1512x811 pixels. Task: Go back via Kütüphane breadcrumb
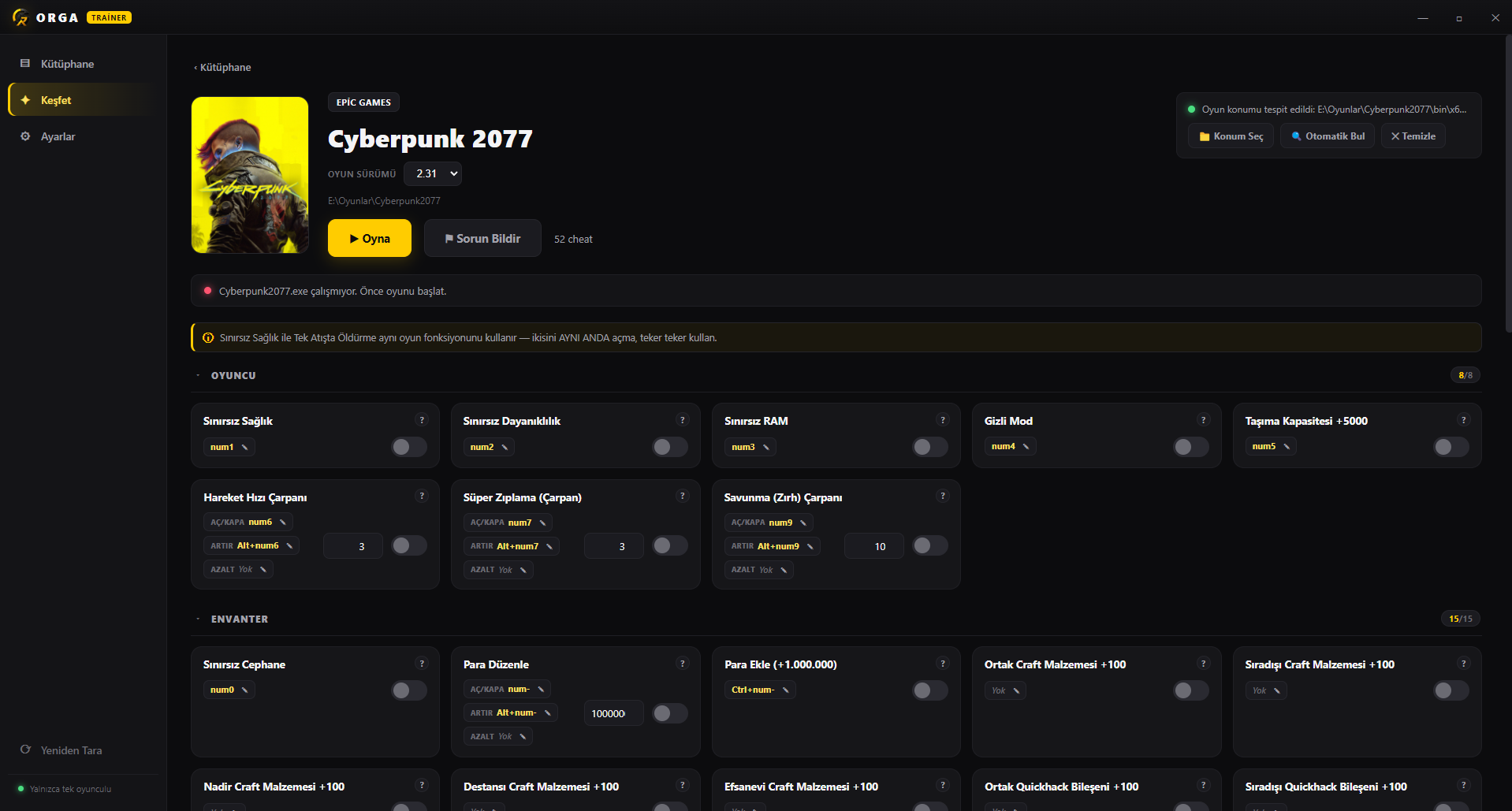pos(222,67)
